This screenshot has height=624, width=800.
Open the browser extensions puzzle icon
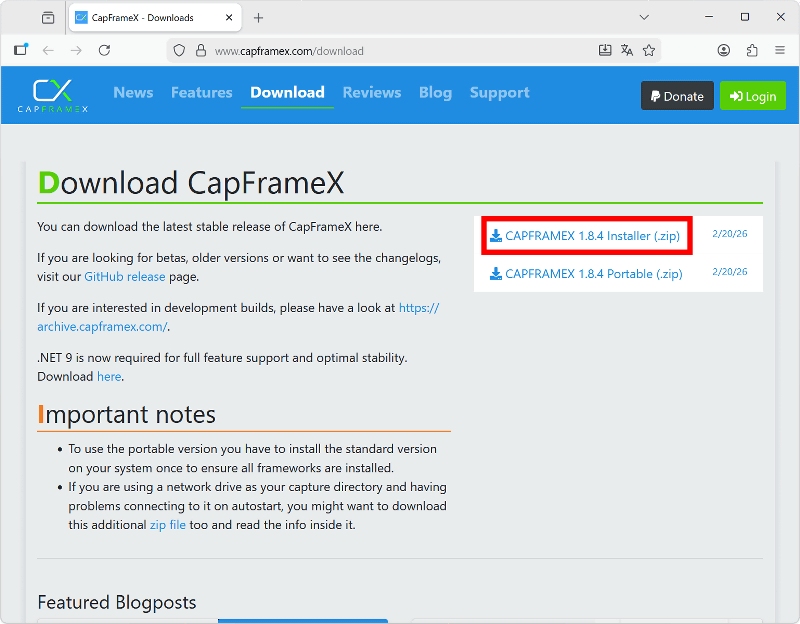click(x=752, y=50)
